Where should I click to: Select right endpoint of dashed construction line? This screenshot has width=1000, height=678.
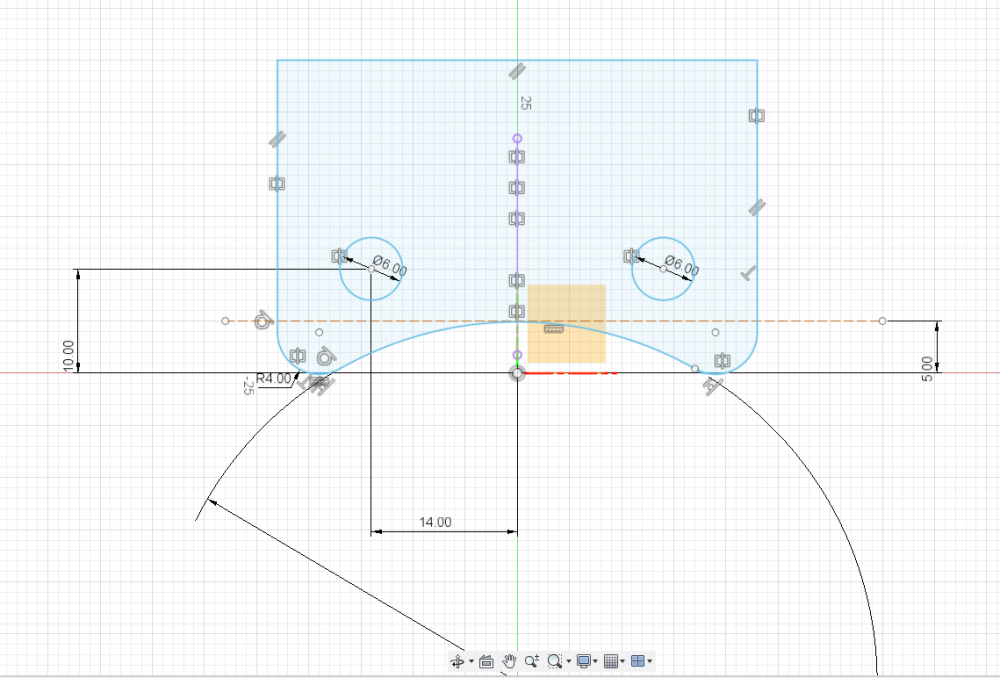[x=883, y=321]
